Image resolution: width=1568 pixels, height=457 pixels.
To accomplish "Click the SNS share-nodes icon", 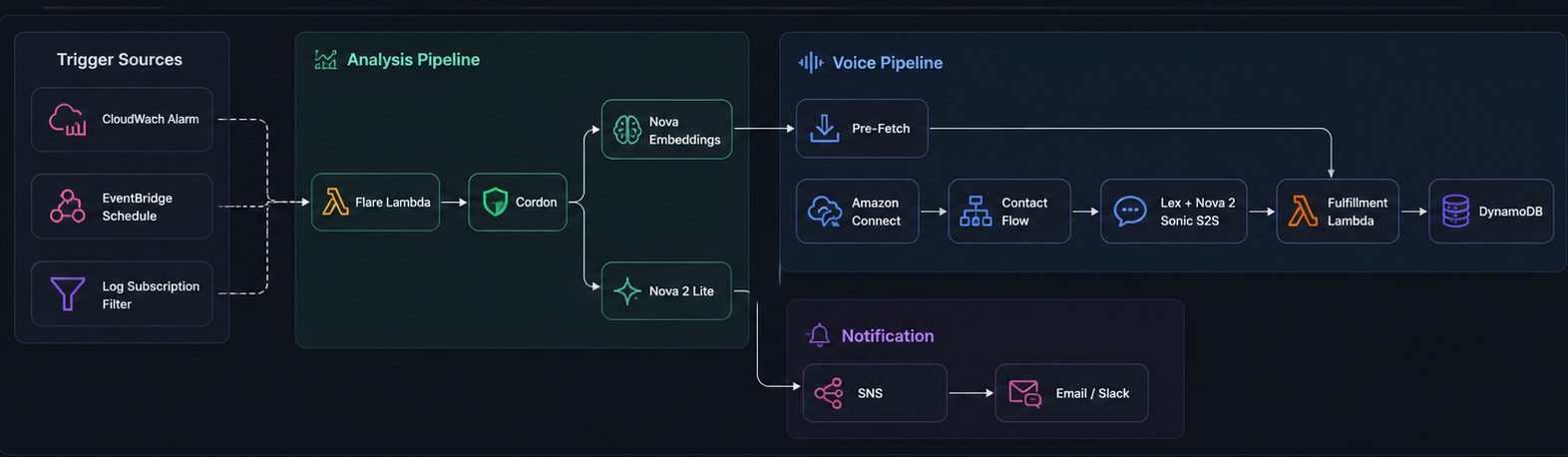I will (x=829, y=393).
